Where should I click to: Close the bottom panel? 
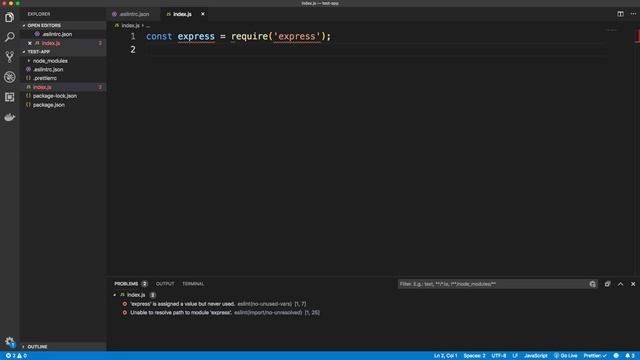[x=633, y=284]
